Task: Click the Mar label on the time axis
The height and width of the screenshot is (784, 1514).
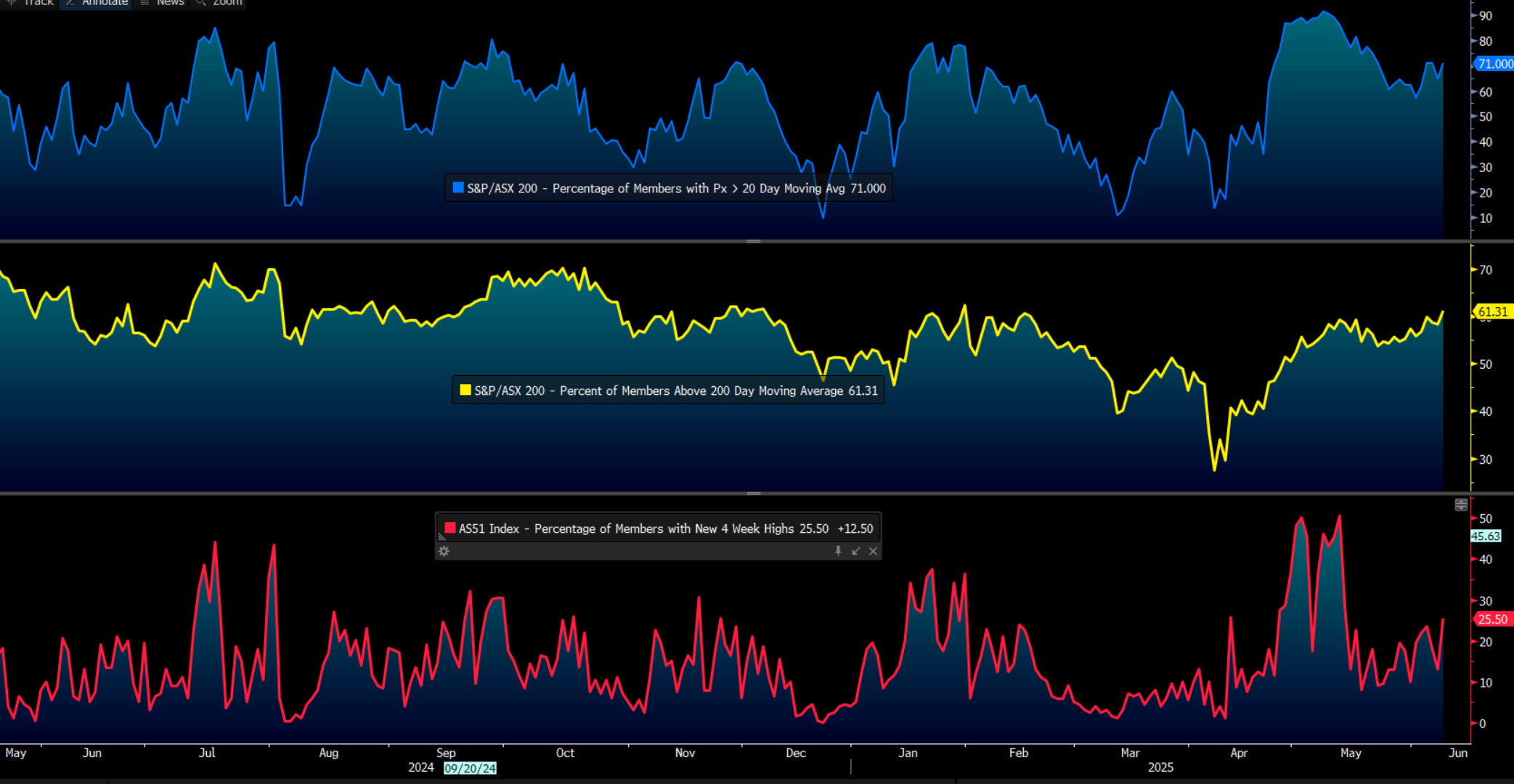Action: click(x=1130, y=753)
